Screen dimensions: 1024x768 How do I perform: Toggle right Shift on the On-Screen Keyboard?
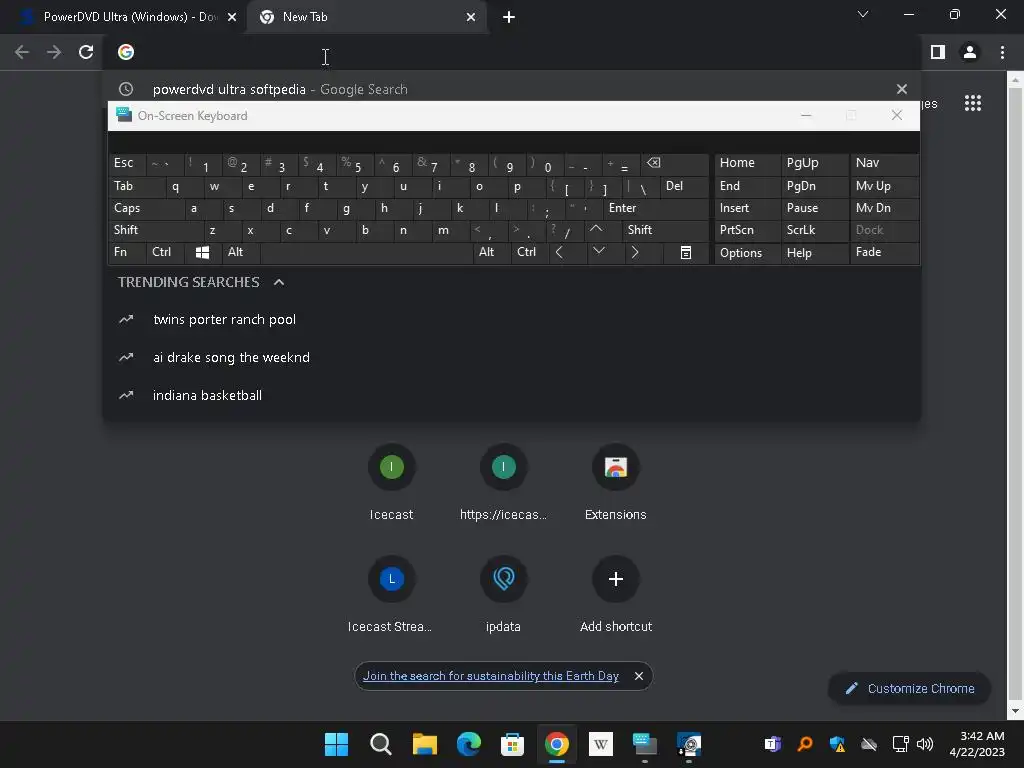(665, 230)
